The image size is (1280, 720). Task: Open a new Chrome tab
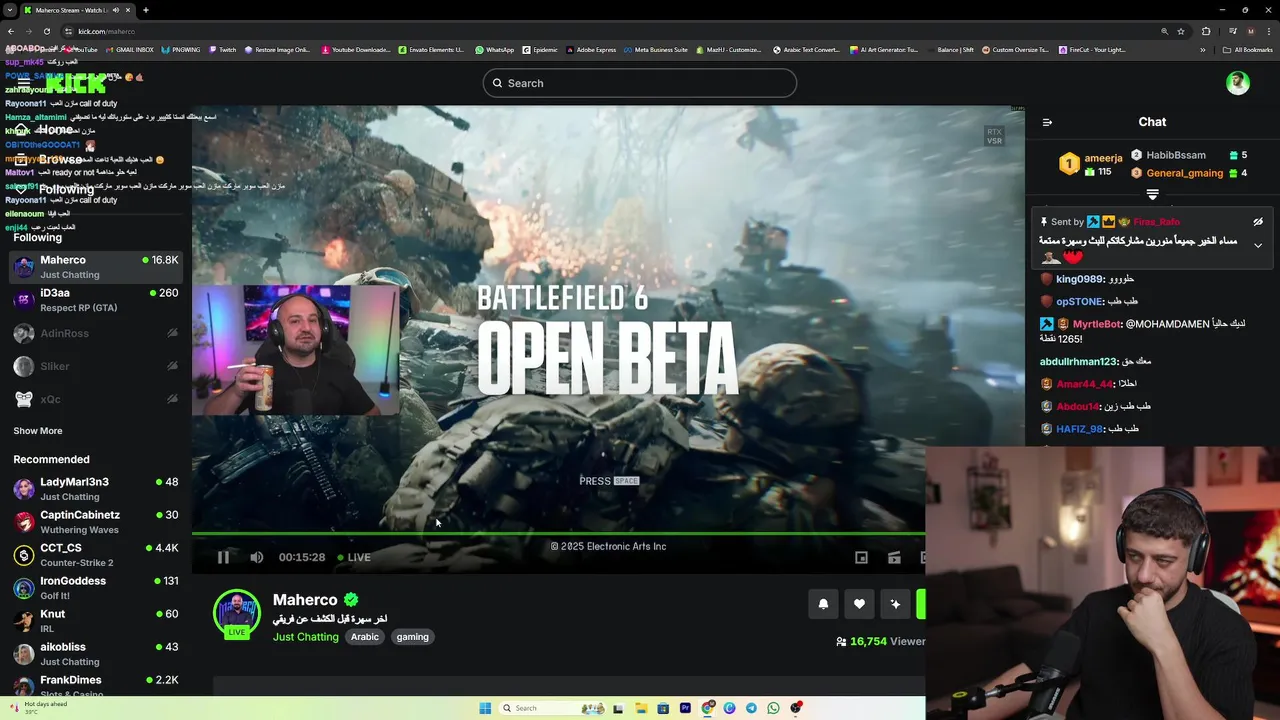pos(146,10)
